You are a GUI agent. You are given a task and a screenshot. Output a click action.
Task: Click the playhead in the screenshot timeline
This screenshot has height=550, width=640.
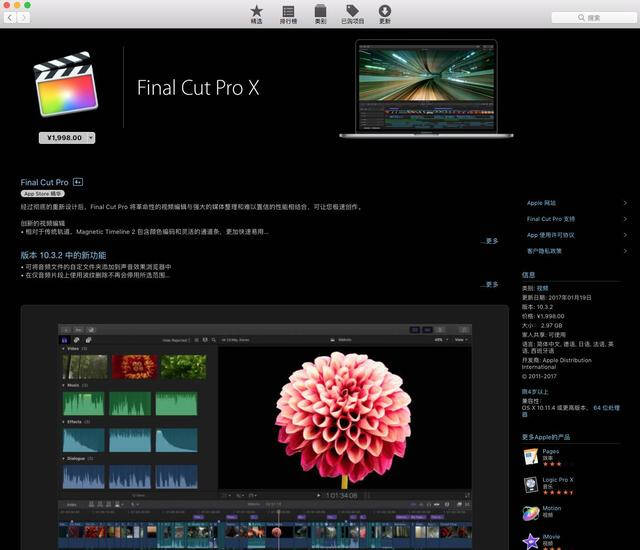tap(278, 528)
